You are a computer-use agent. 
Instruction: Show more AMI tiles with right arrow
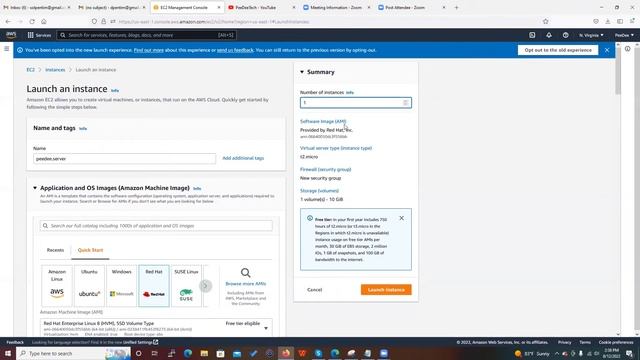pyautogui.click(x=205, y=286)
